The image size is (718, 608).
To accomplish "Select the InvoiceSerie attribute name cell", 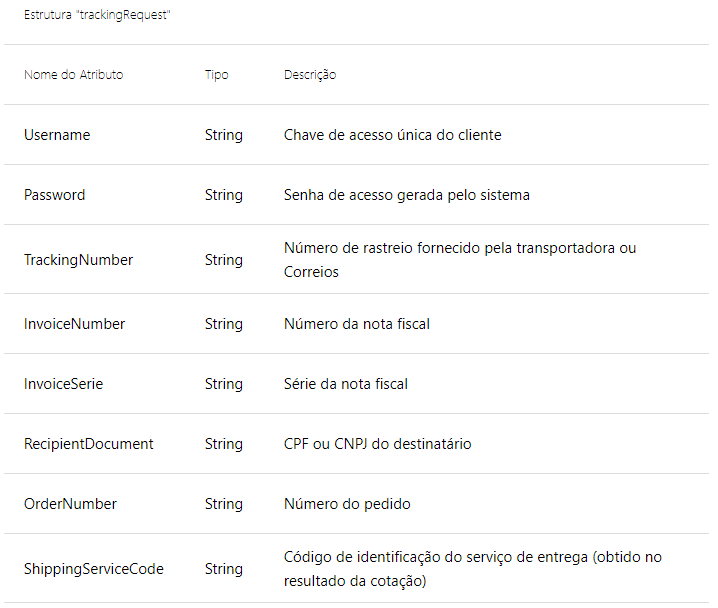I will (63, 384).
